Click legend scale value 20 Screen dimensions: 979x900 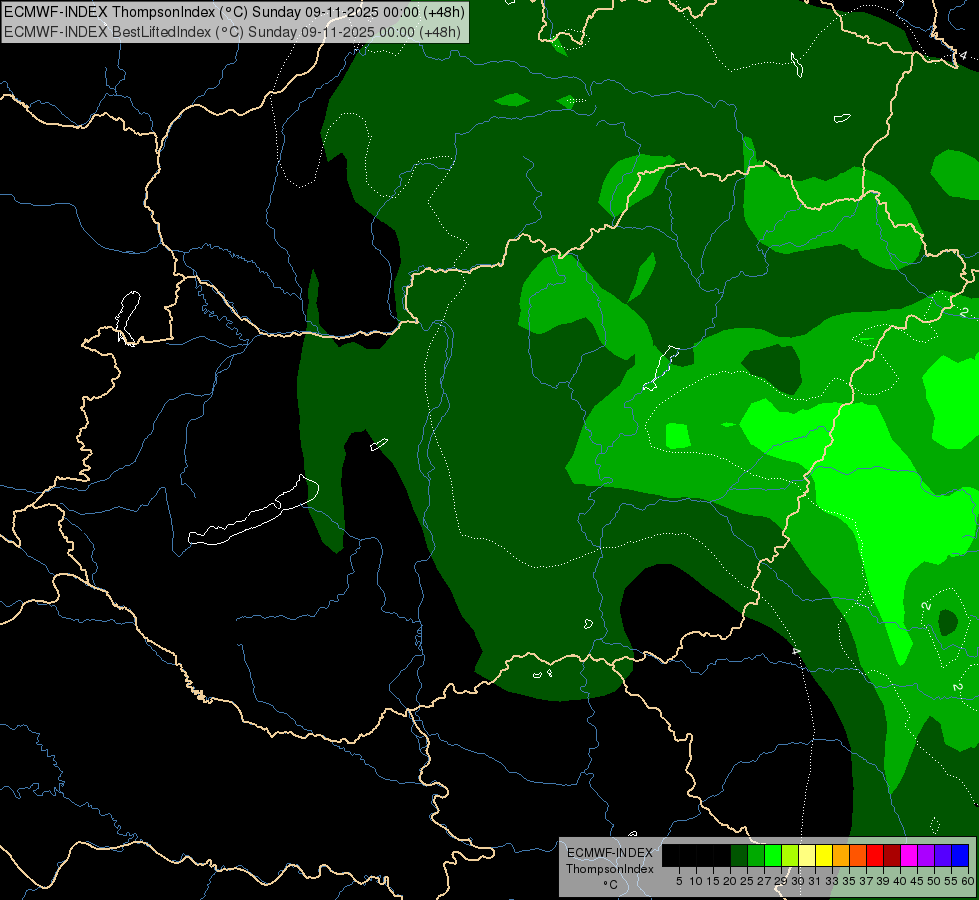729,881
